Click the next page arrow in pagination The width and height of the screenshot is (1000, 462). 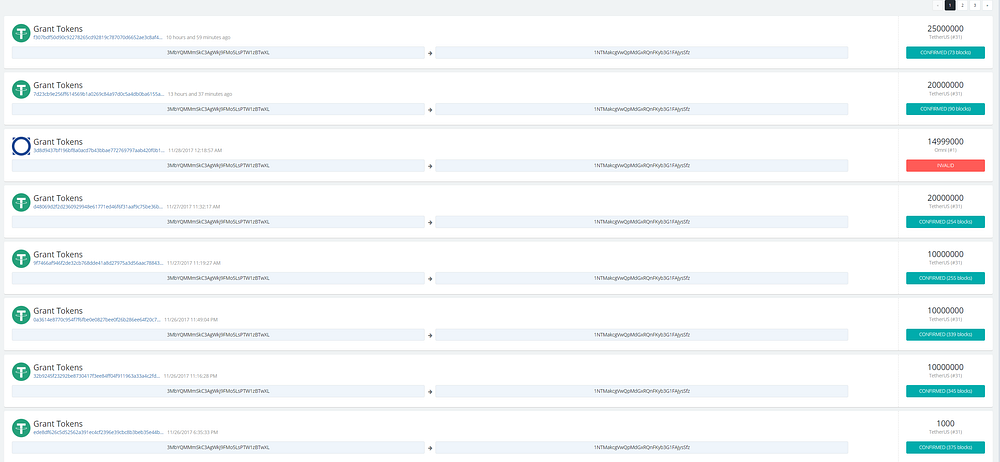987,5
